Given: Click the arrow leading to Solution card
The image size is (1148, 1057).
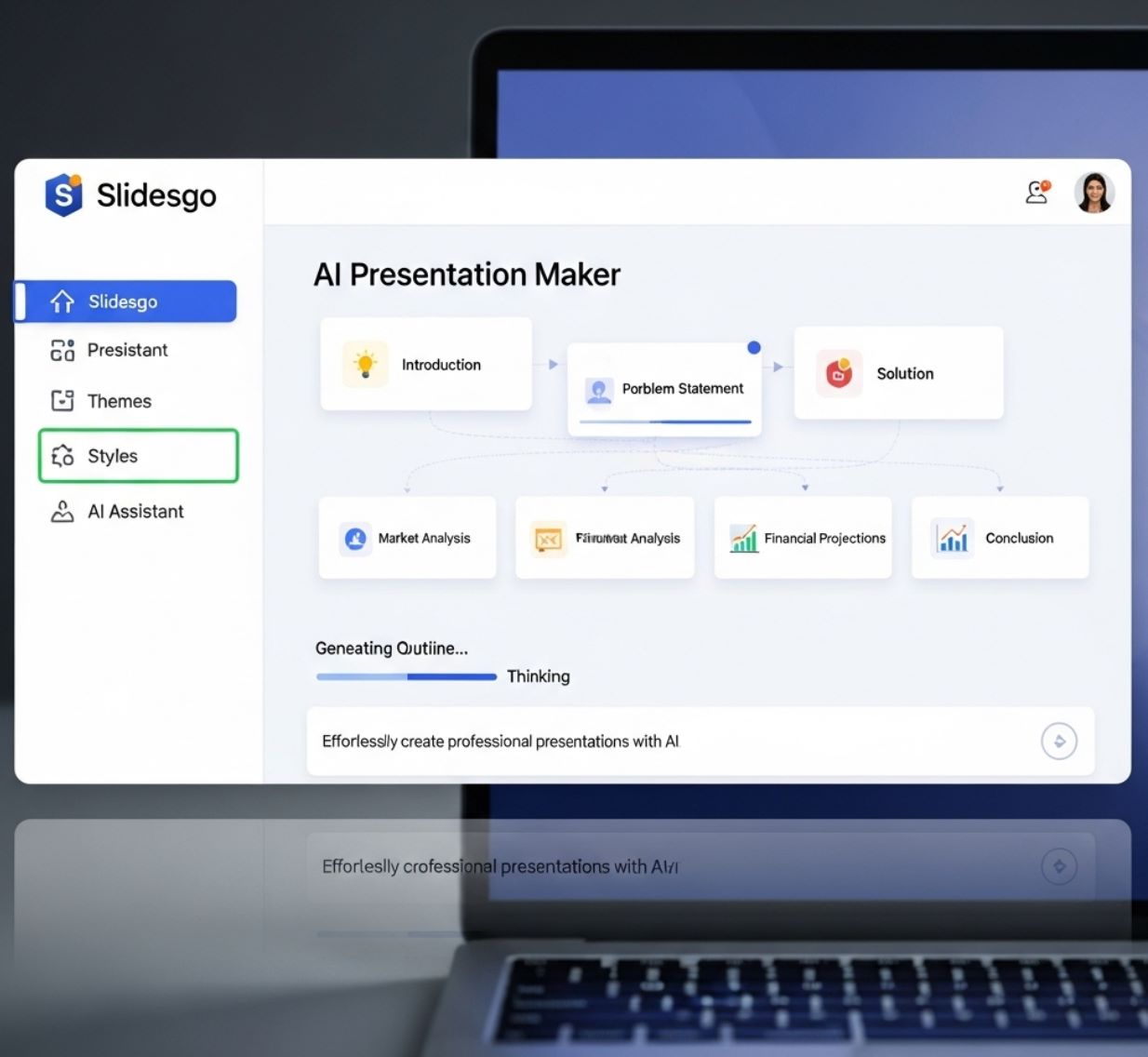Looking at the screenshot, I should [x=778, y=367].
